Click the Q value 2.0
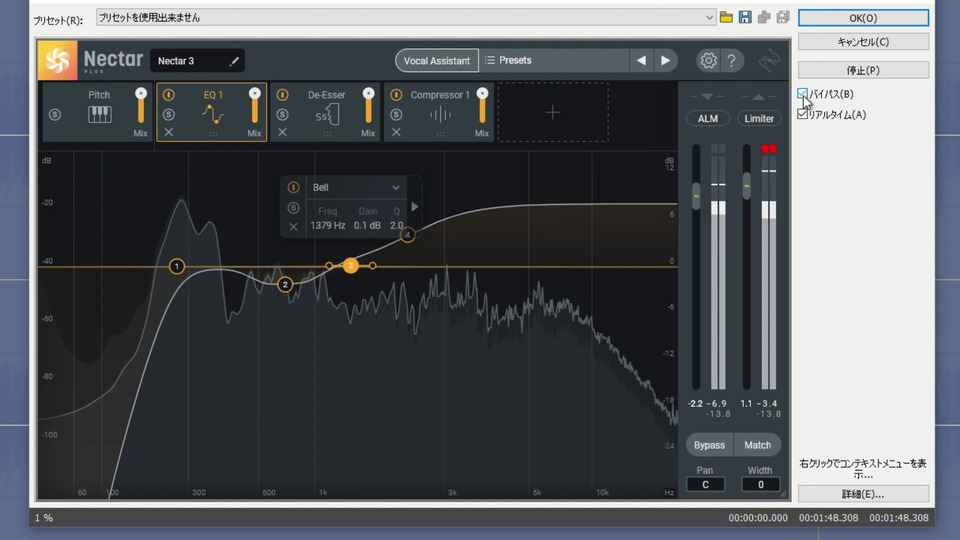Viewport: 960px width, 540px height. [x=397, y=225]
